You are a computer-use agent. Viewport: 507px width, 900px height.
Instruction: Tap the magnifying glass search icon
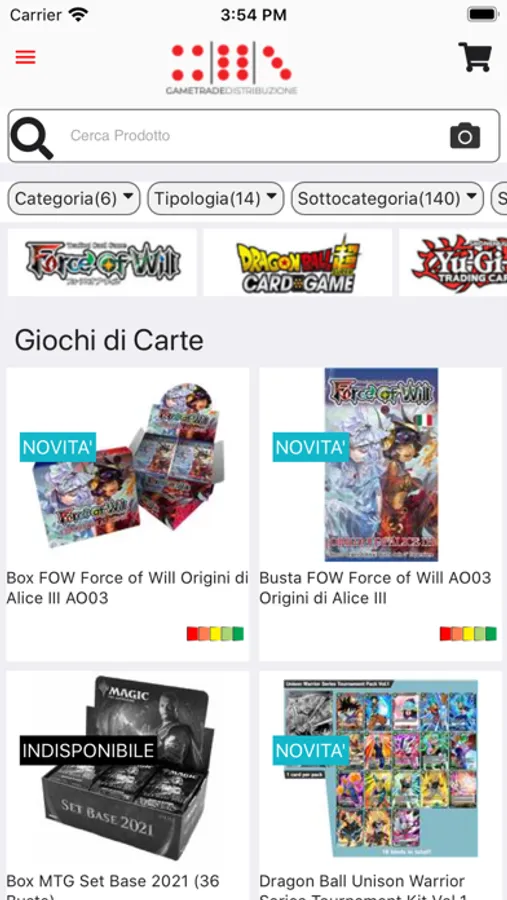32,138
